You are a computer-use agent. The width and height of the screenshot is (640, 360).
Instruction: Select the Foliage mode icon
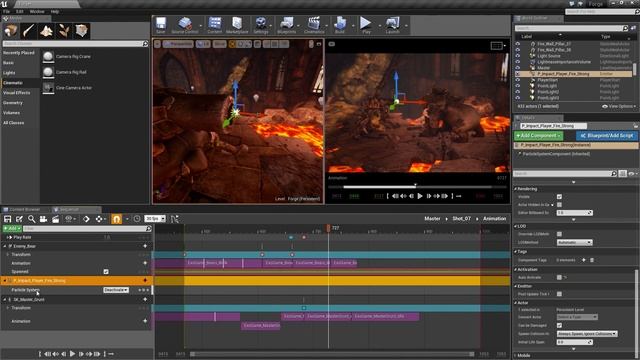pyautogui.click(x=63, y=31)
